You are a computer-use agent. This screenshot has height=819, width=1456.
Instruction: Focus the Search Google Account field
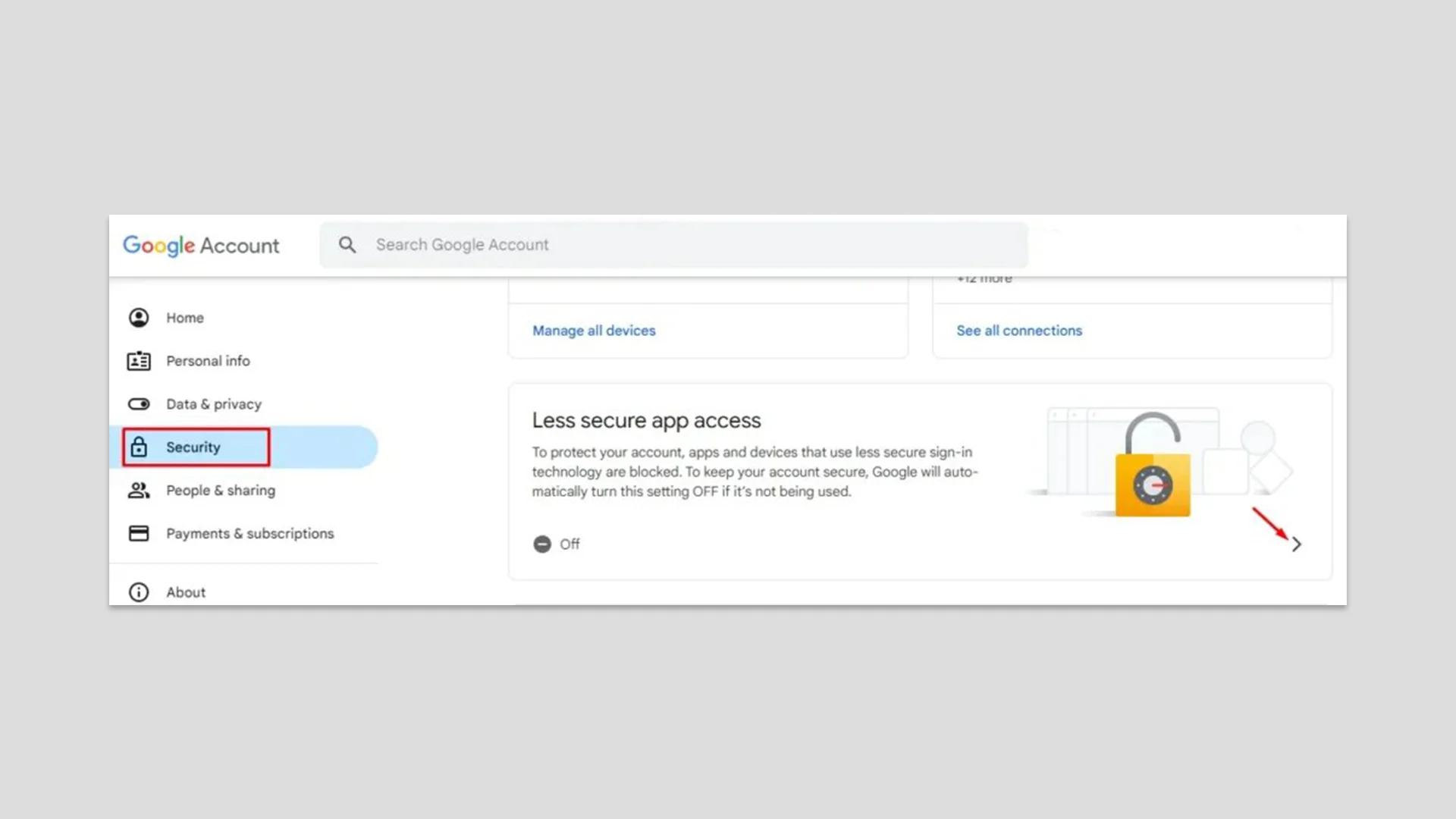pos(673,245)
